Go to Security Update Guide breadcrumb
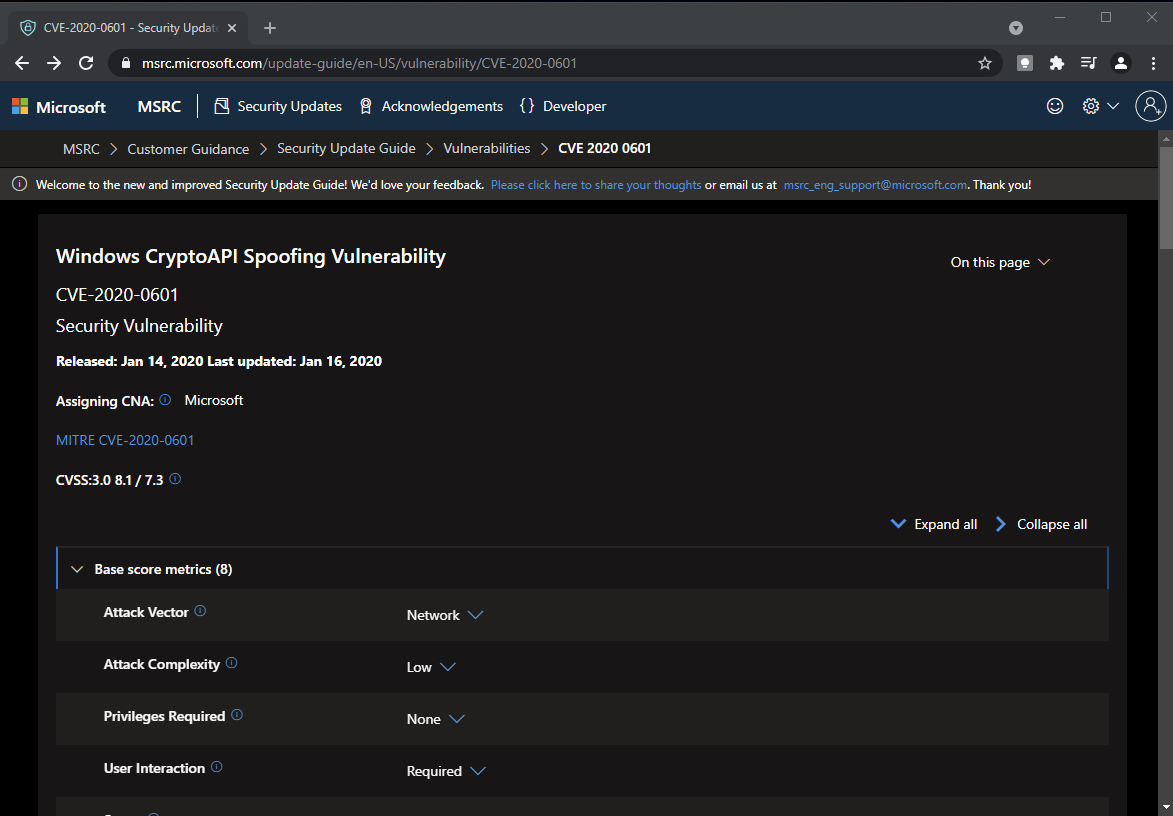Image resolution: width=1173 pixels, height=816 pixels. [346, 149]
